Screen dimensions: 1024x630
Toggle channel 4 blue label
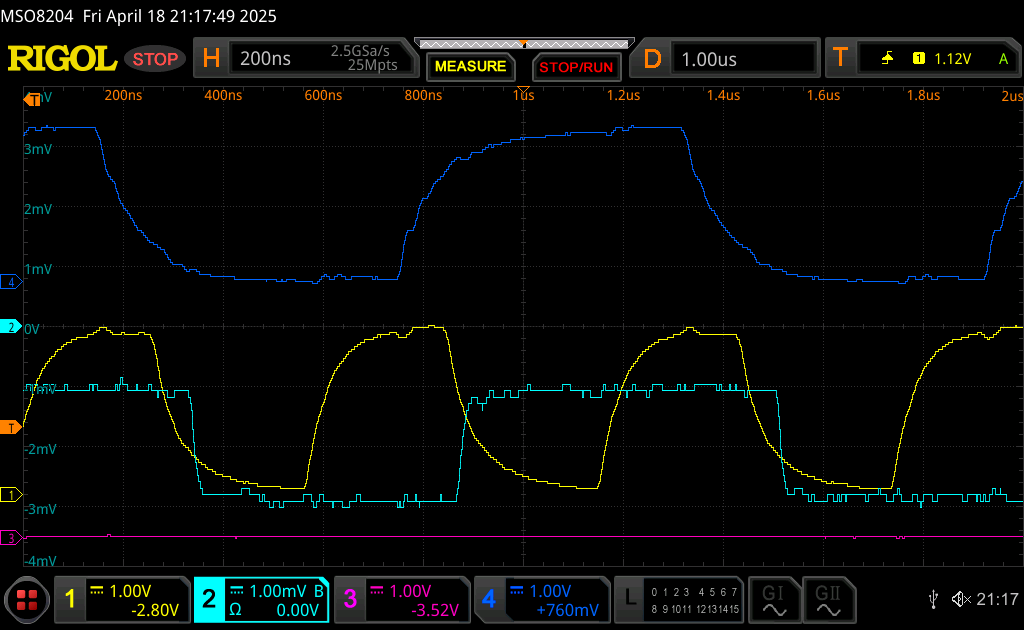coord(489,599)
